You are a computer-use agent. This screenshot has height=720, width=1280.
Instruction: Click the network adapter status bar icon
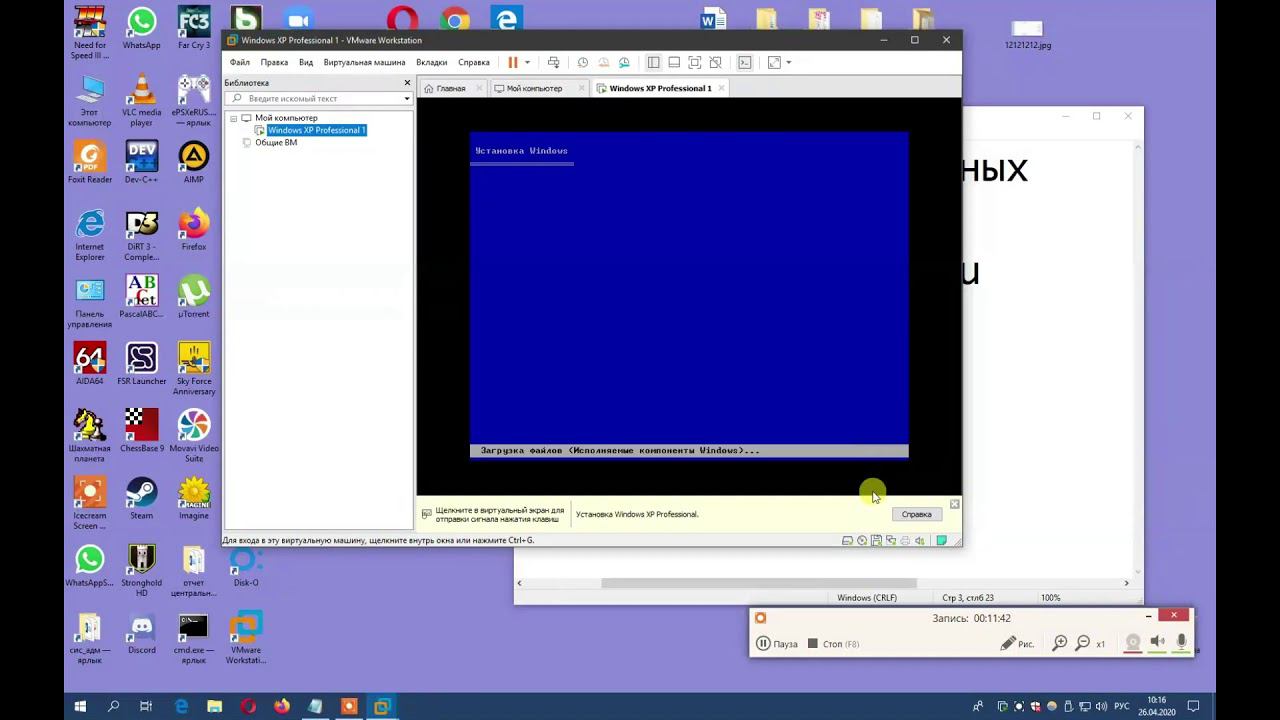click(x=891, y=540)
